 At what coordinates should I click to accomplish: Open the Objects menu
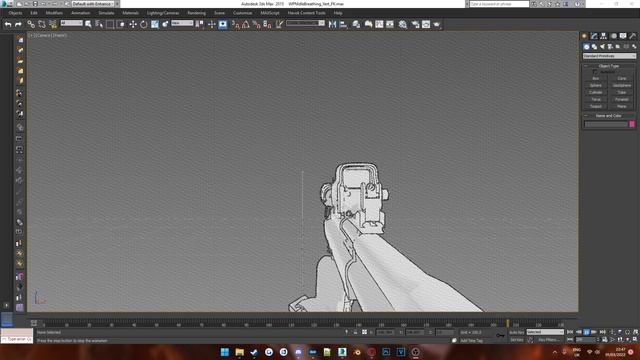(x=15, y=13)
